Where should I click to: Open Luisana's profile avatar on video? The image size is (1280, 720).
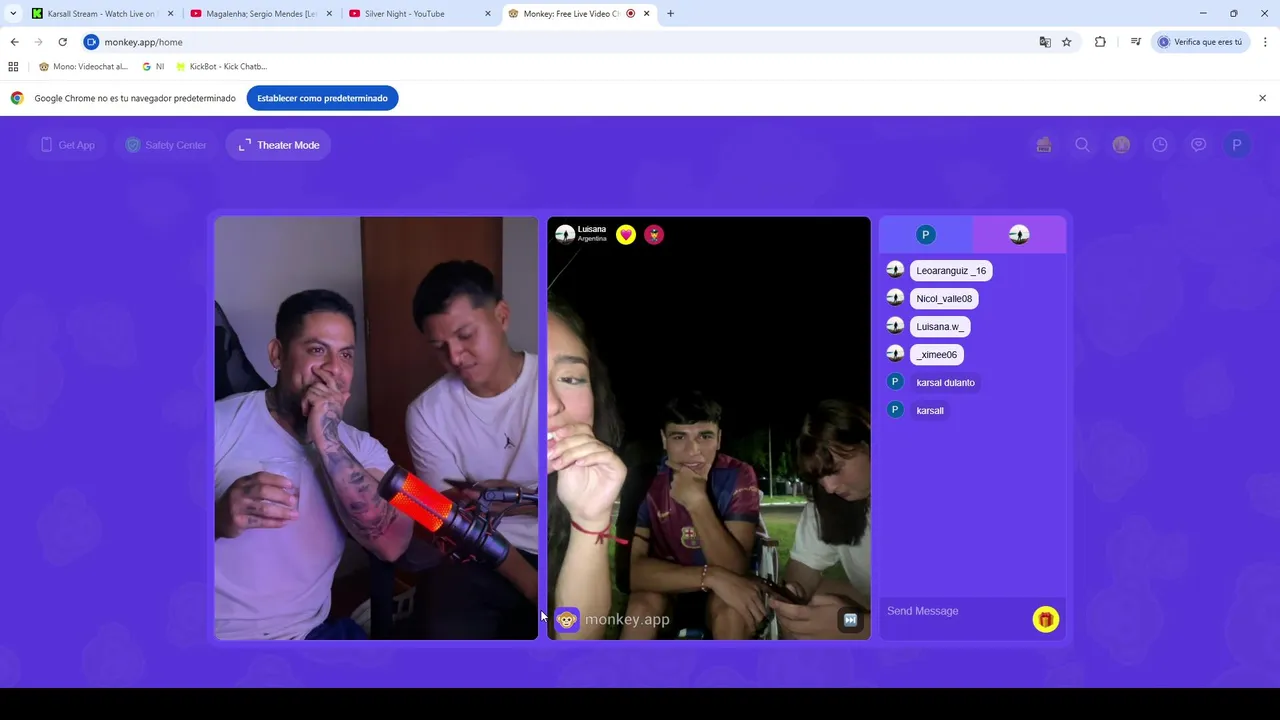tap(565, 234)
